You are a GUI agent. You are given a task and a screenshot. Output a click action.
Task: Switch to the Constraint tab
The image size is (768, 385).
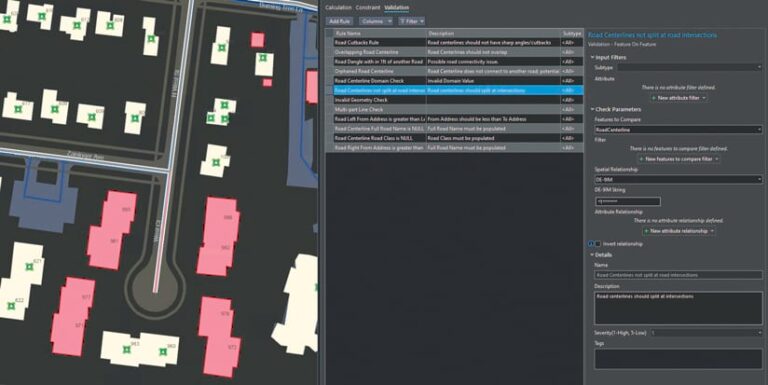pos(368,8)
